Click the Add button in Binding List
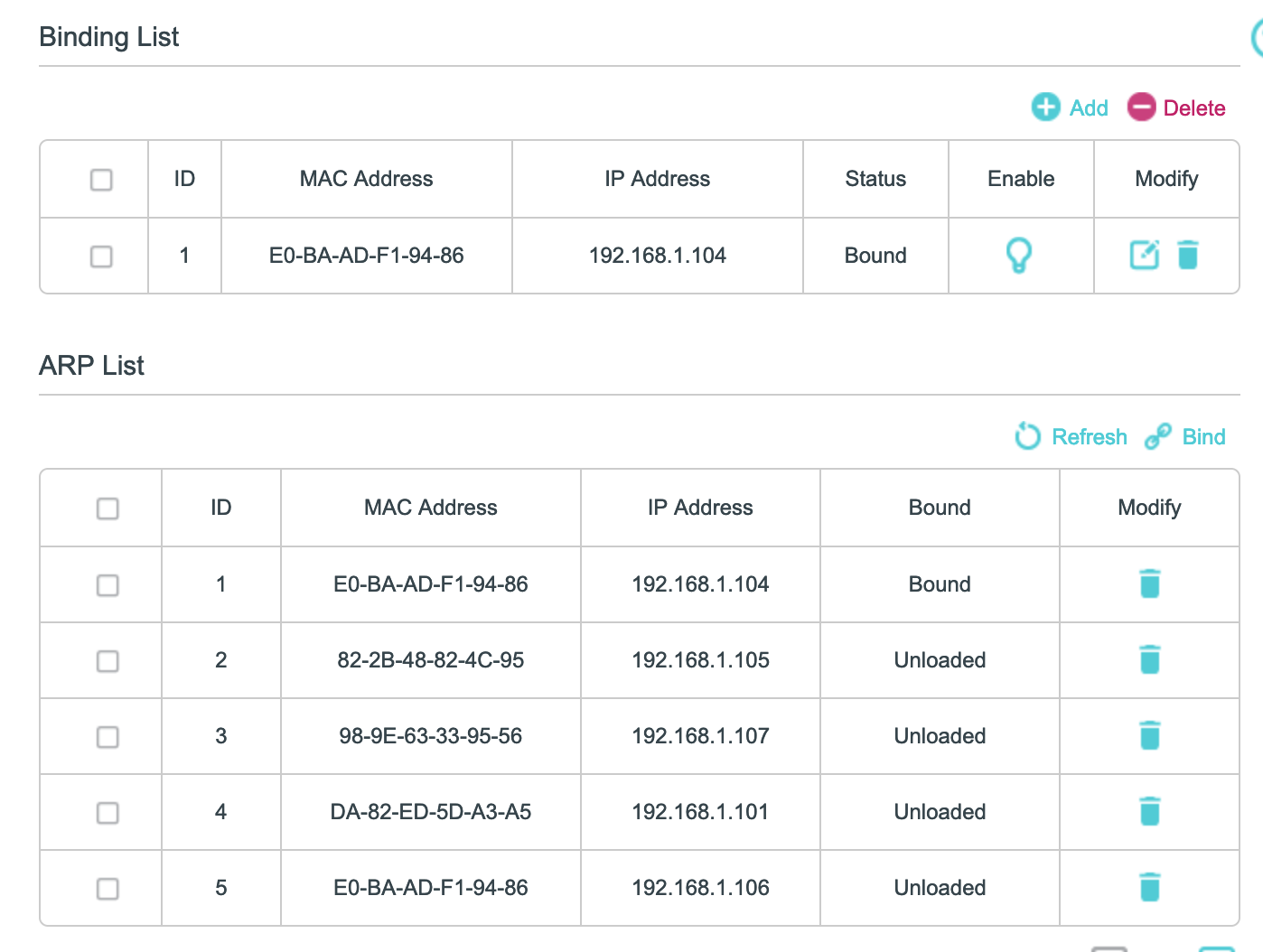 [x=1070, y=107]
